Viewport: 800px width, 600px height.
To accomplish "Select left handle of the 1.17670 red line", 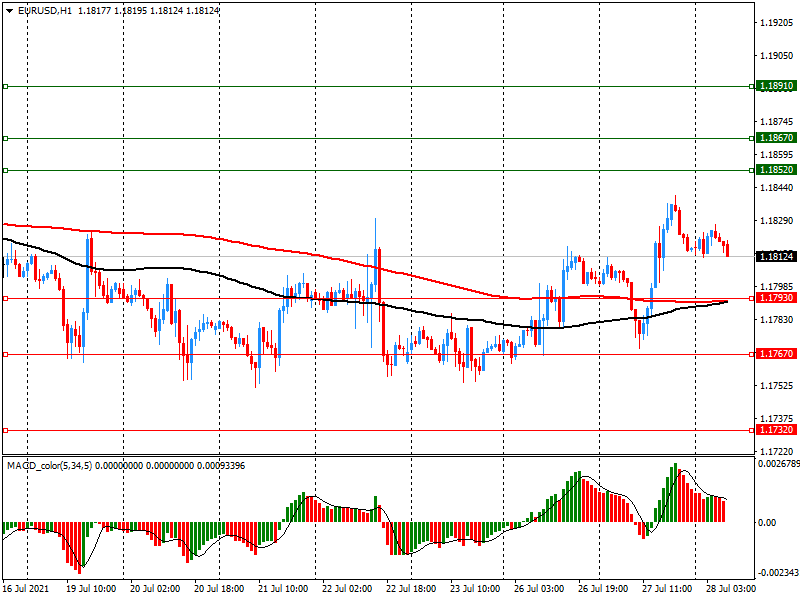I will point(6,354).
